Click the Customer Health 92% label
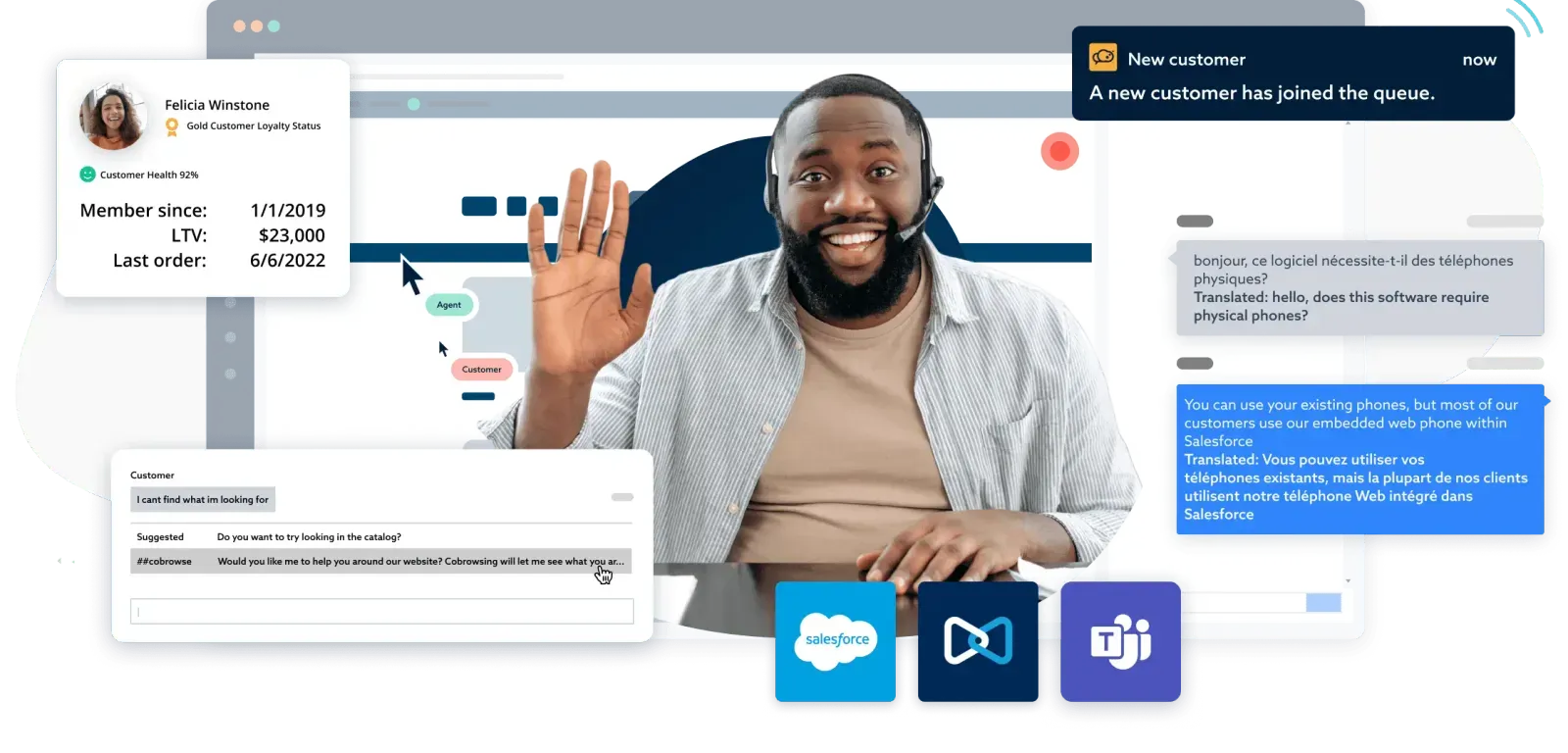The width and height of the screenshot is (1568, 753). point(149,175)
